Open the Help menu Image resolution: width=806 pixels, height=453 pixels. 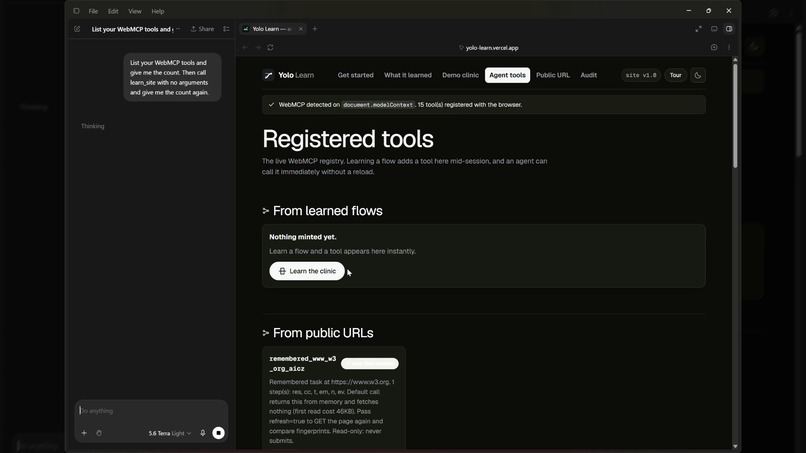(x=158, y=11)
